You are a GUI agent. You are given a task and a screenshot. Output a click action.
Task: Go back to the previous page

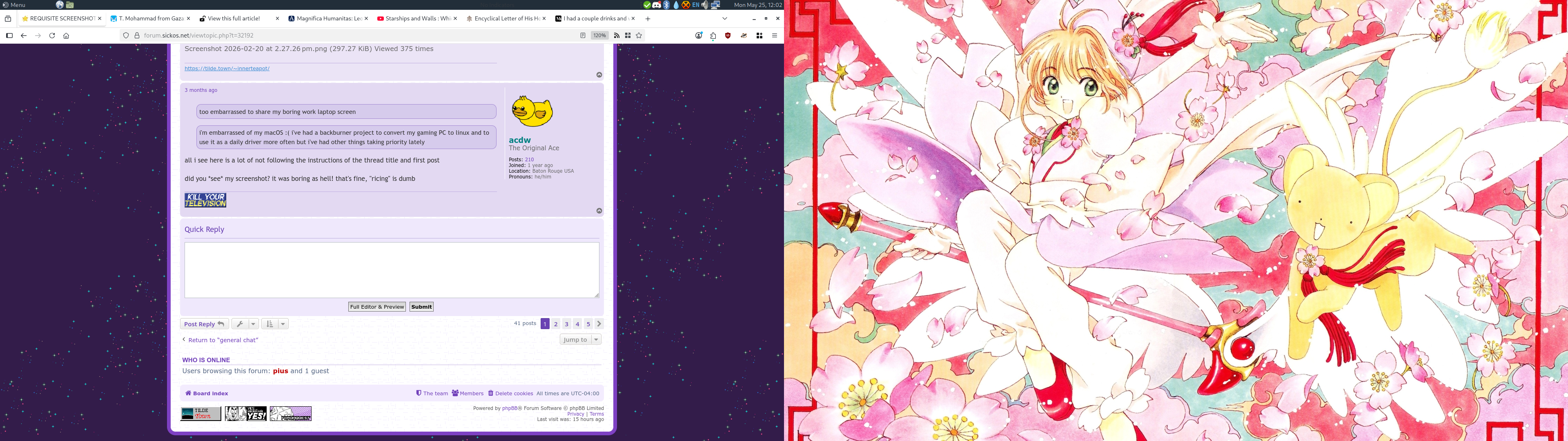coord(24,36)
